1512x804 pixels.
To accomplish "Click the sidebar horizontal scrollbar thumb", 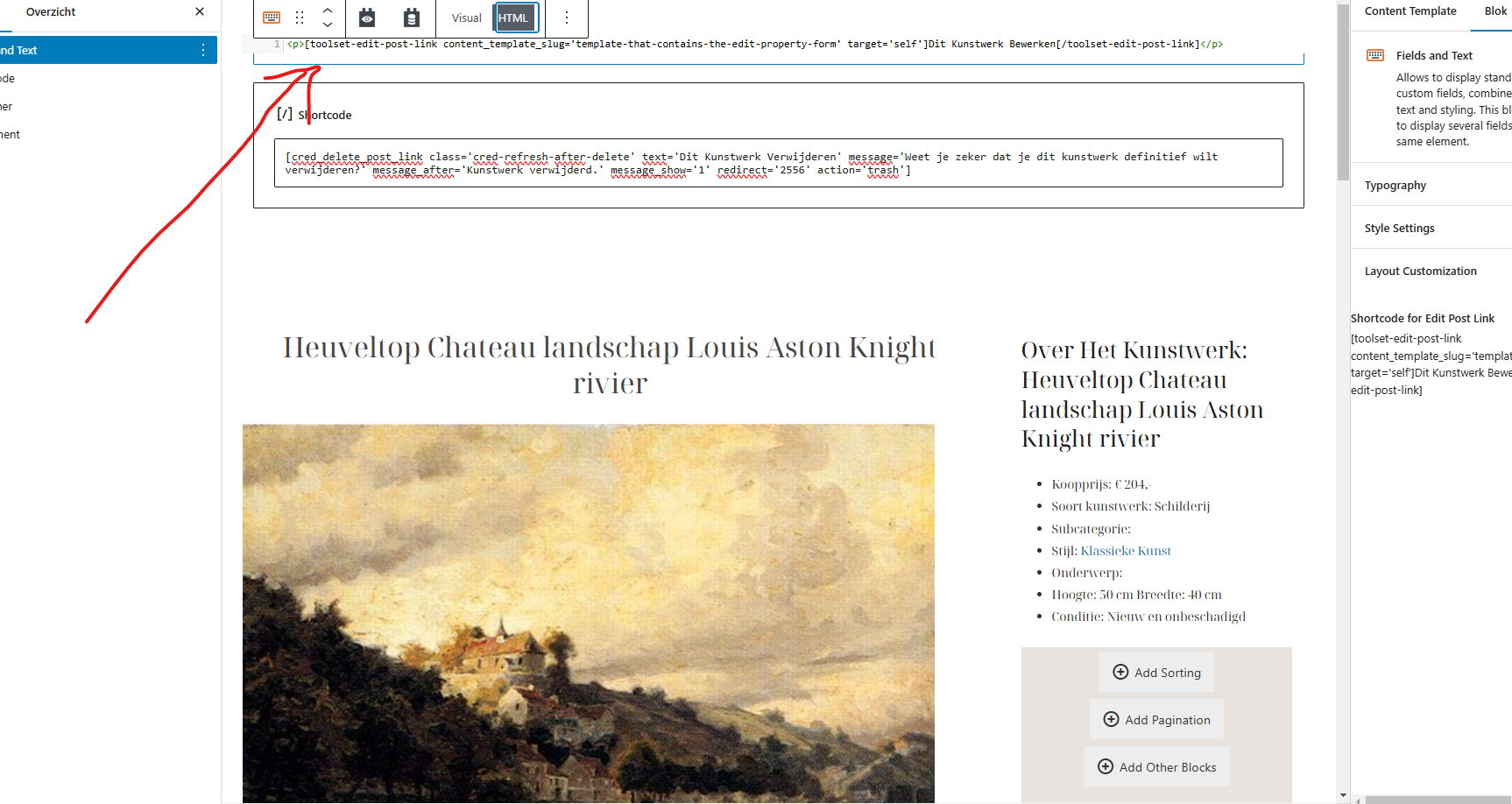I will click(1438, 800).
